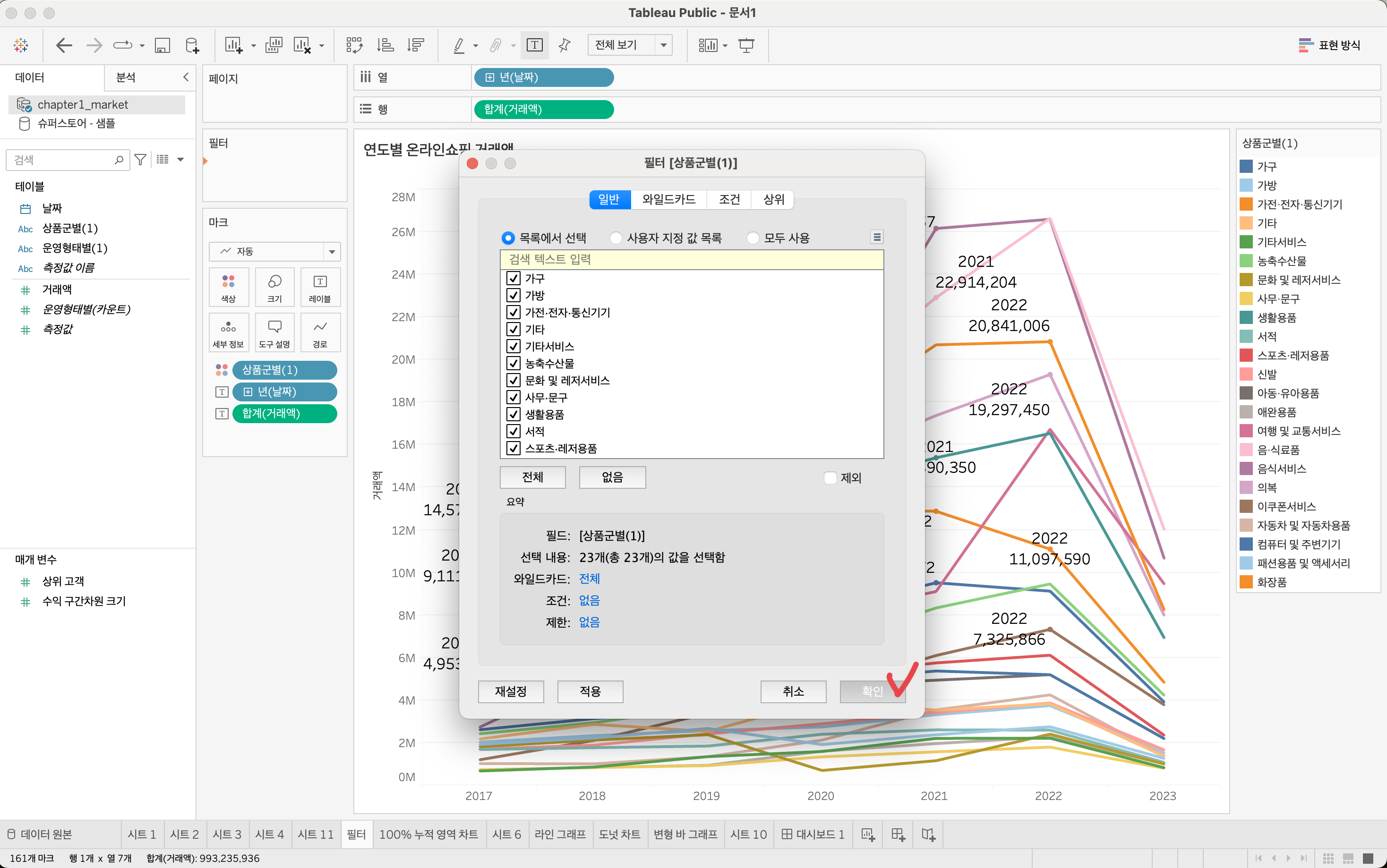Click the new dashboard icon in tab bar
This screenshot has width=1387, height=868.
point(898,834)
